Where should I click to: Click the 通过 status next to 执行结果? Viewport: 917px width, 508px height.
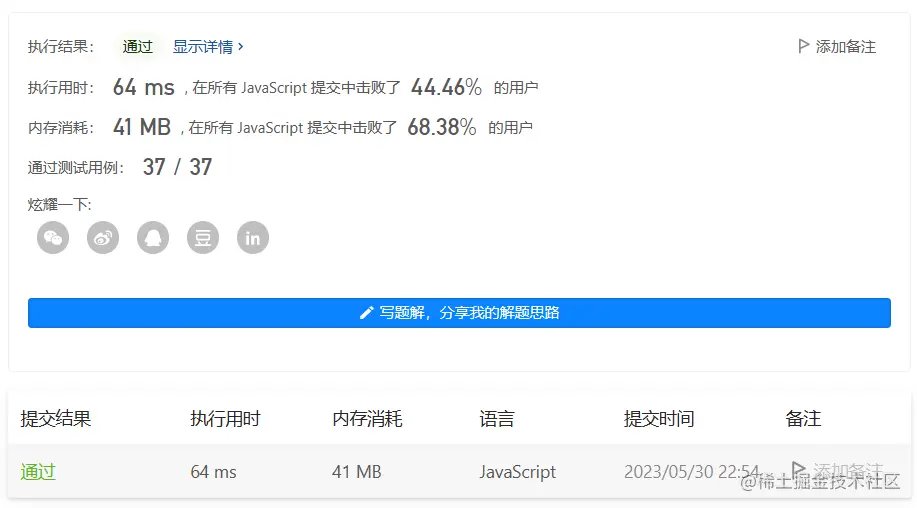click(137, 47)
